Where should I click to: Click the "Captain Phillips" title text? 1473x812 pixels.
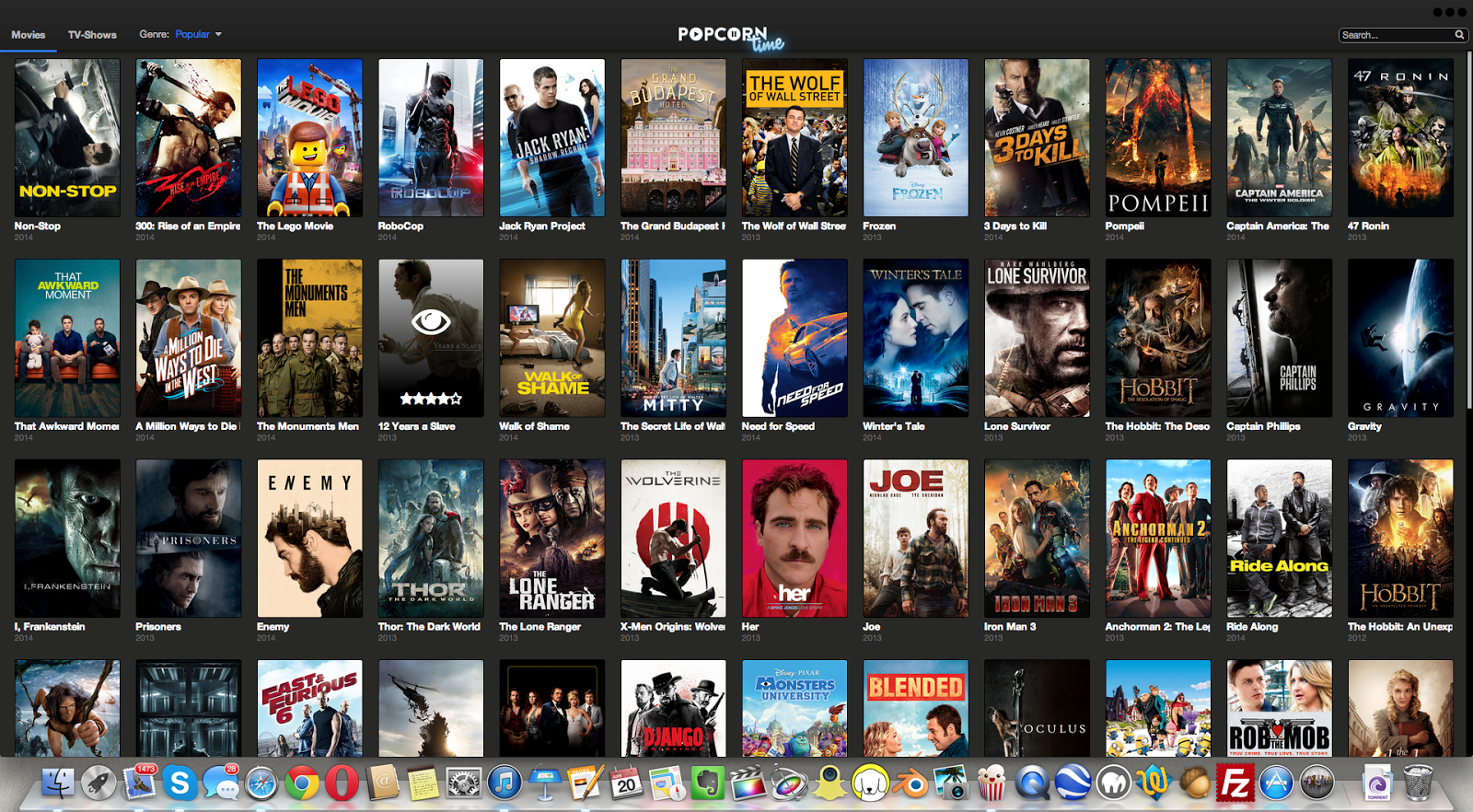point(1263,426)
